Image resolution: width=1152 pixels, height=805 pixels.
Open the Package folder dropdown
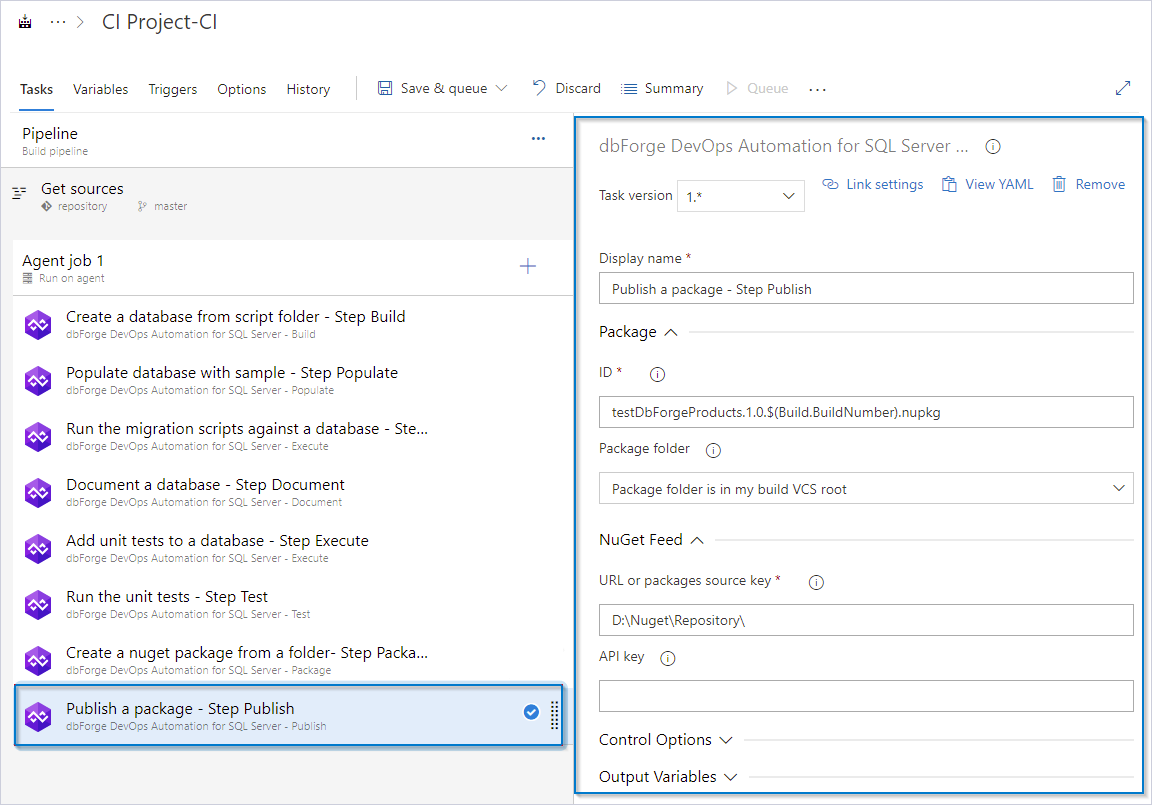pyautogui.click(x=866, y=488)
